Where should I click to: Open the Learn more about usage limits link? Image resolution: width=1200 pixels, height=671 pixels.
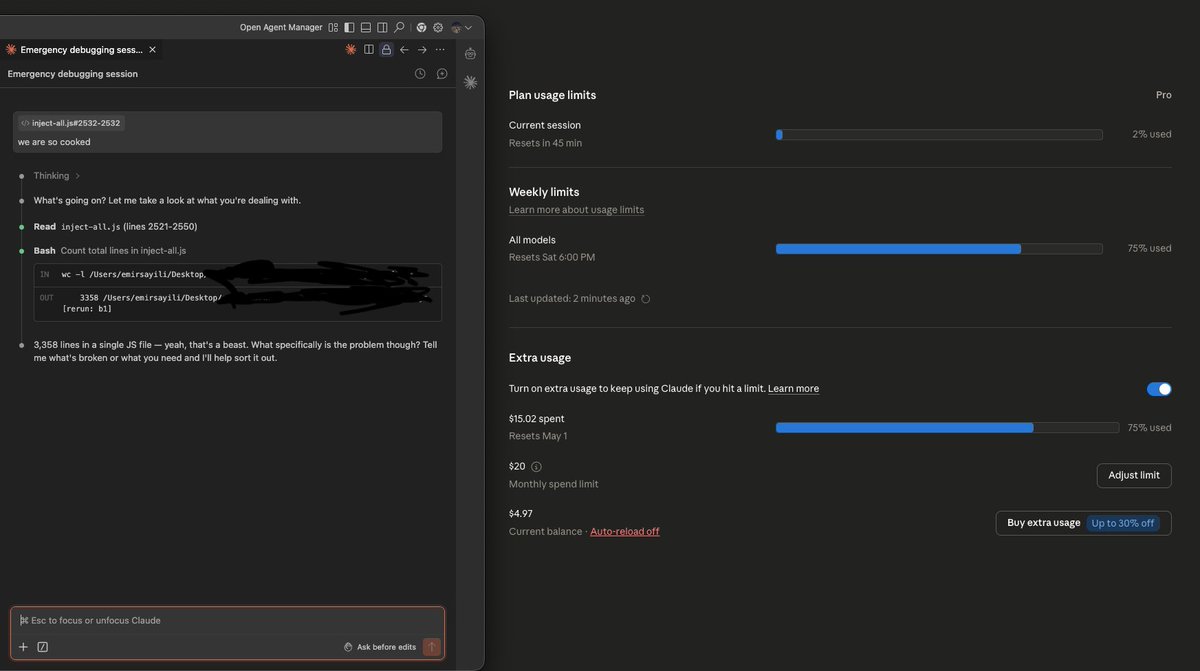coord(576,210)
